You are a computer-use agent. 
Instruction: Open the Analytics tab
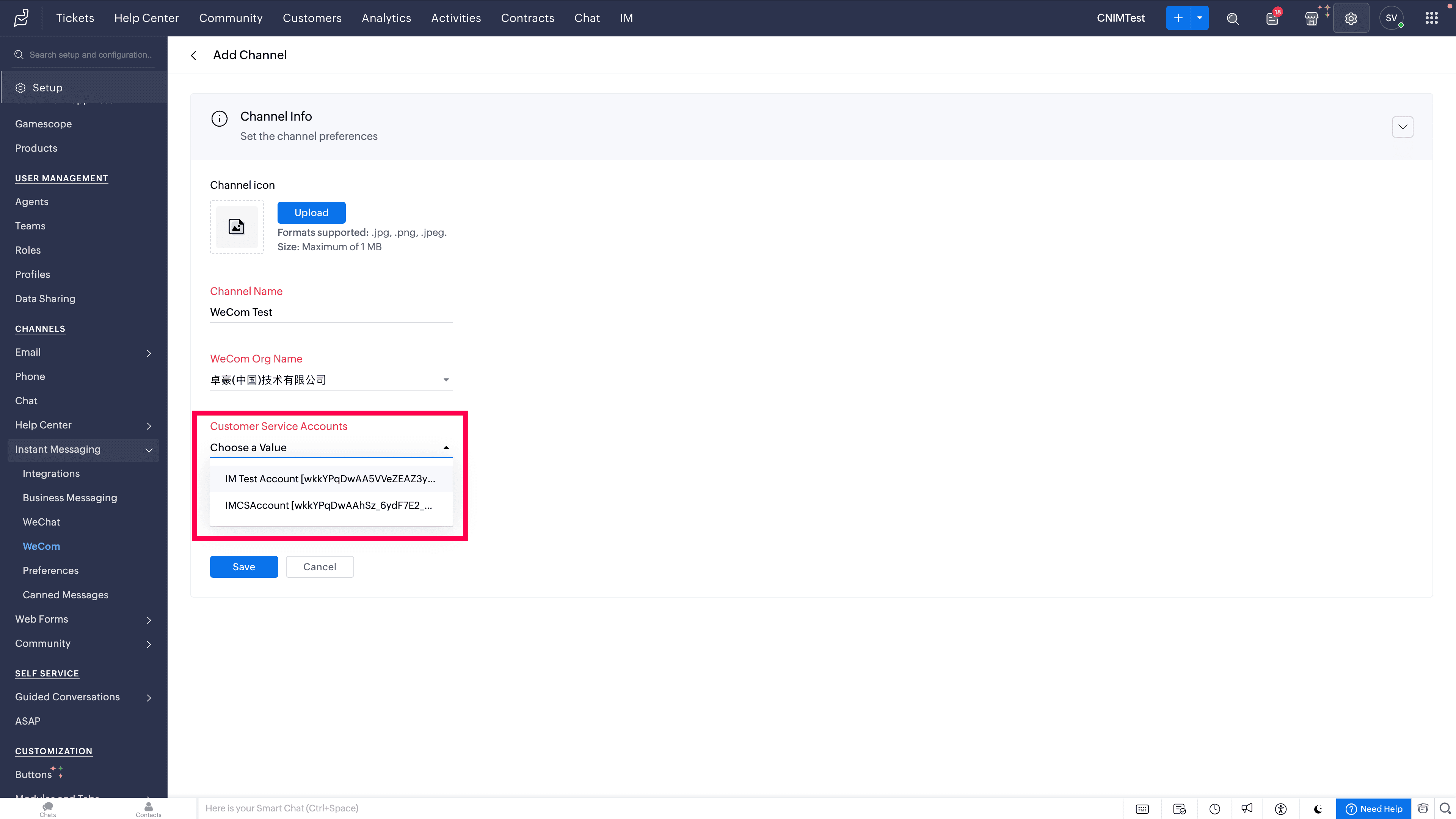click(x=386, y=18)
